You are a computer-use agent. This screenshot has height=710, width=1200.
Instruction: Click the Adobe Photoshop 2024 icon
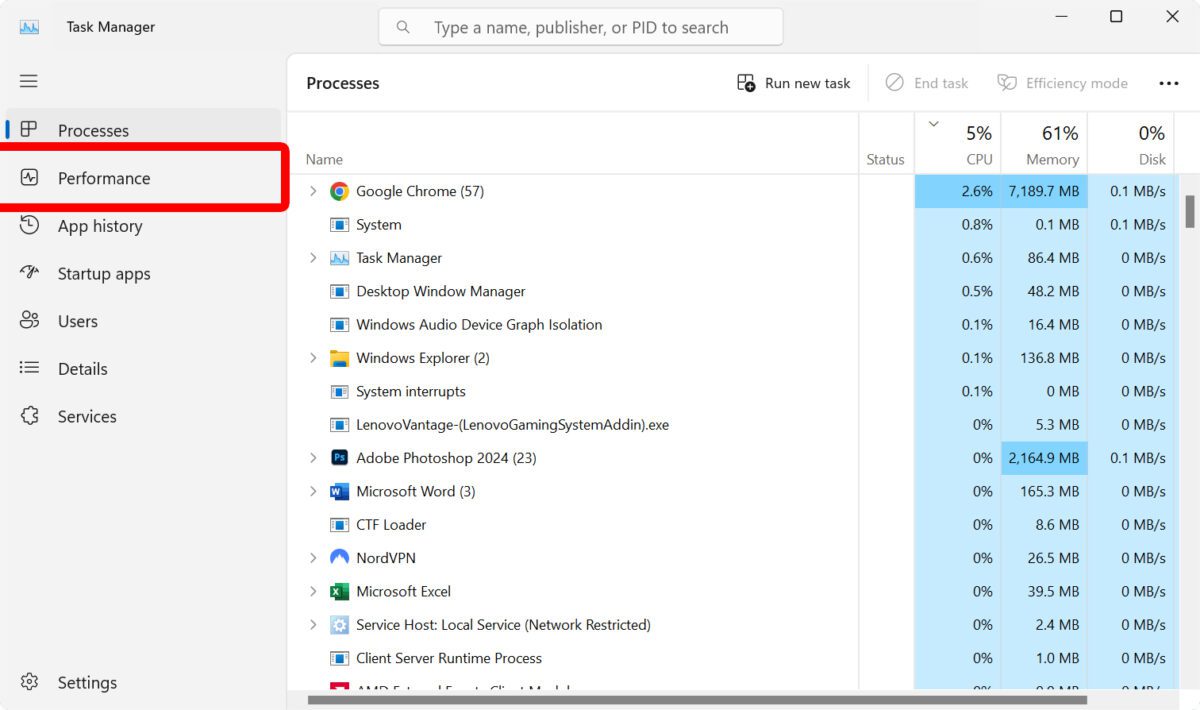click(x=339, y=458)
